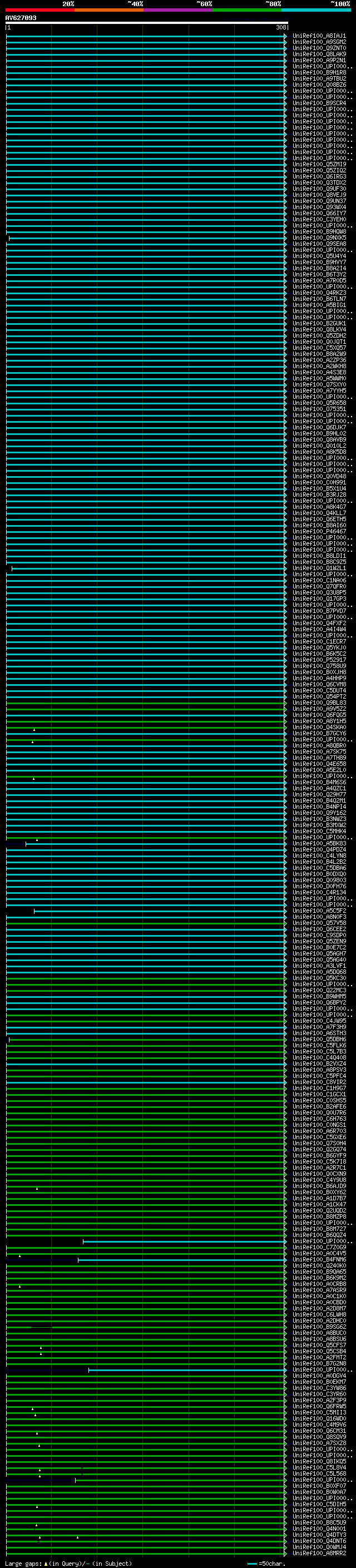
Task: Open hit UniRef100_A9P2N1
Action: (319, 60)
